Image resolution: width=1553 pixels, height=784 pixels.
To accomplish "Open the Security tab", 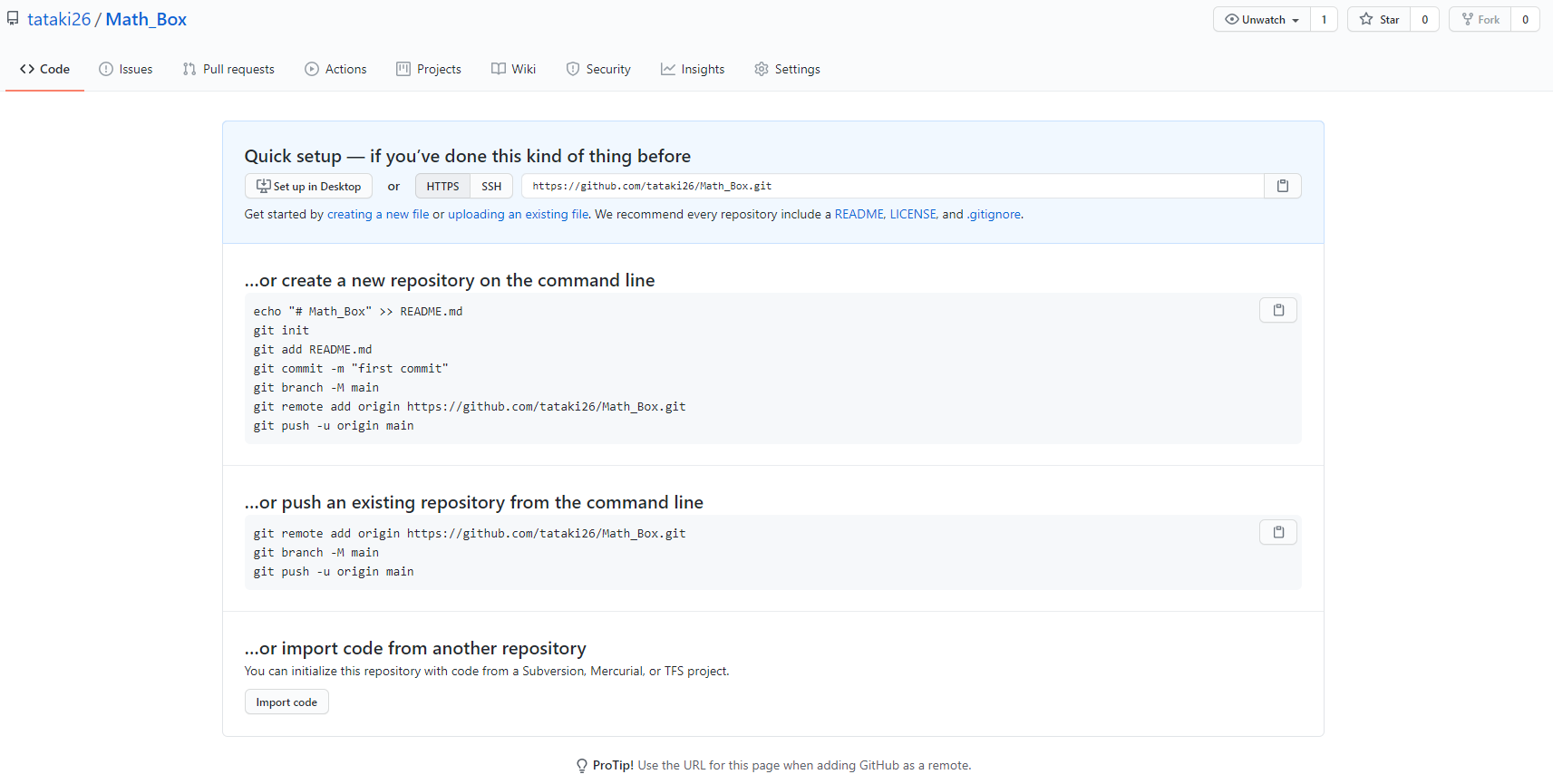I will [x=598, y=69].
